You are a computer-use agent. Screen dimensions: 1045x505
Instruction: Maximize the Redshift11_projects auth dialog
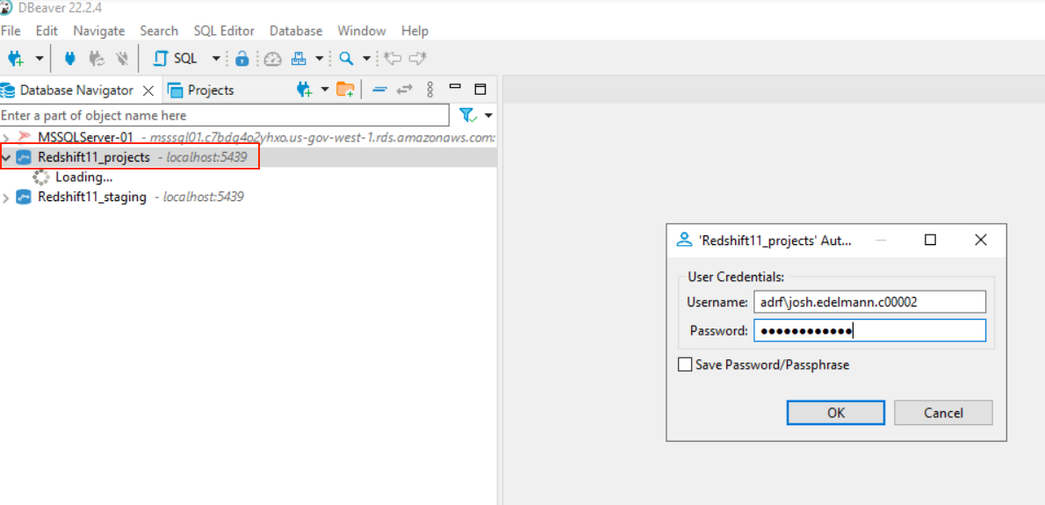[930, 240]
